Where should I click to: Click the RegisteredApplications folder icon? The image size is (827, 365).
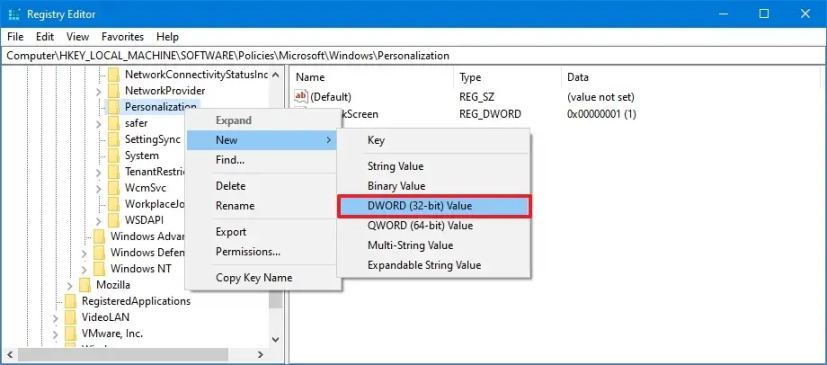coord(71,302)
